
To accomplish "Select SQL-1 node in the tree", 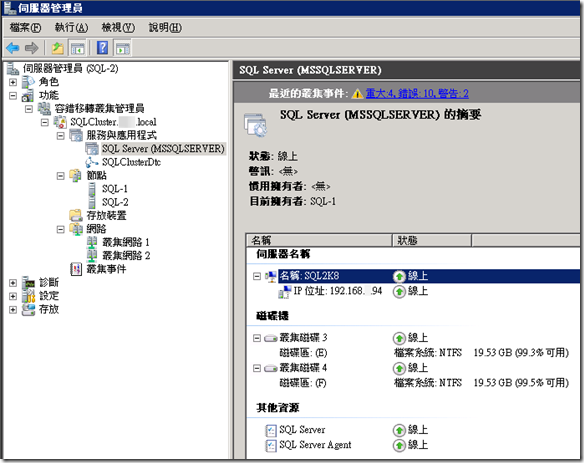I will (x=115, y=188).
